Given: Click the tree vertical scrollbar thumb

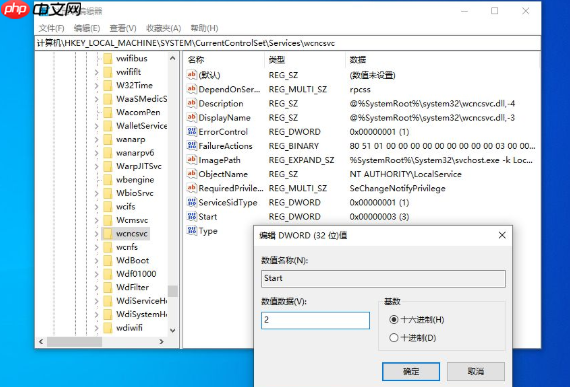Looking at the screenshot, I should [x=173, y=291].
